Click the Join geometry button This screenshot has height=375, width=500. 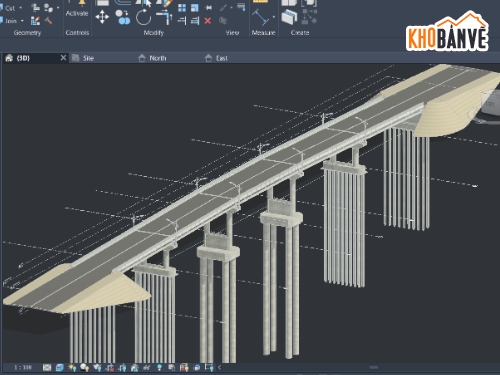pos(9,21)
